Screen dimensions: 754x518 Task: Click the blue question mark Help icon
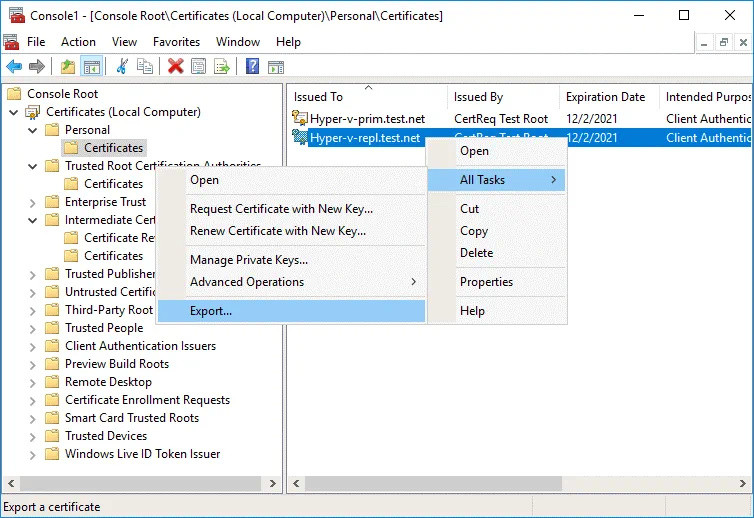point(252,67)
